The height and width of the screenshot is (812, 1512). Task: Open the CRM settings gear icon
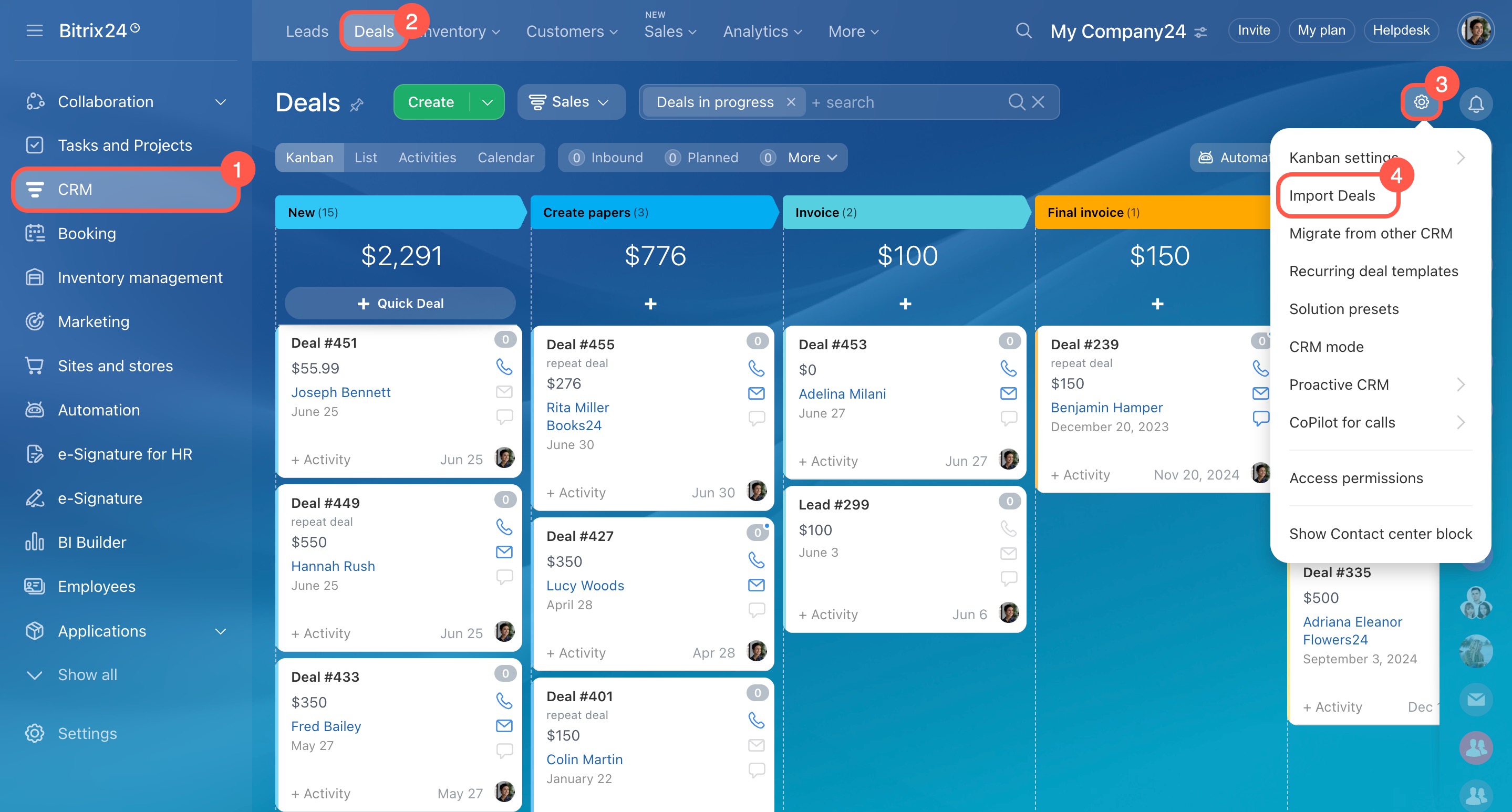tap(1421, 102)
